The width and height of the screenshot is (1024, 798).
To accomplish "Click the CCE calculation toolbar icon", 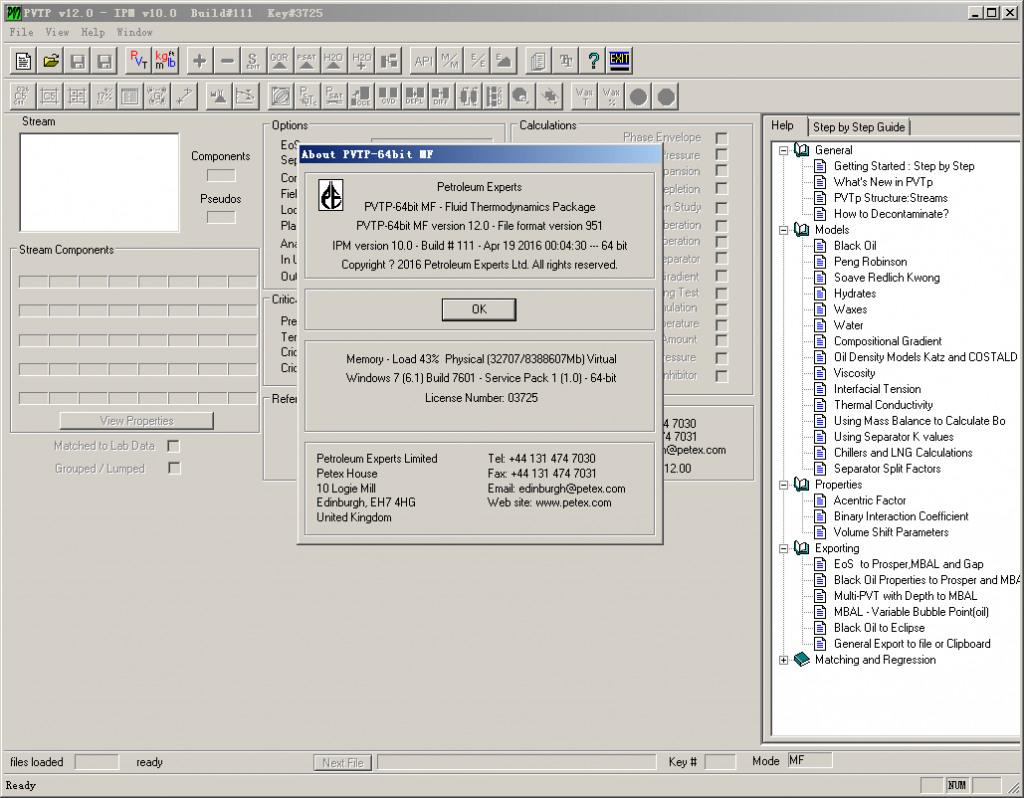I will [x=360, y=97].
